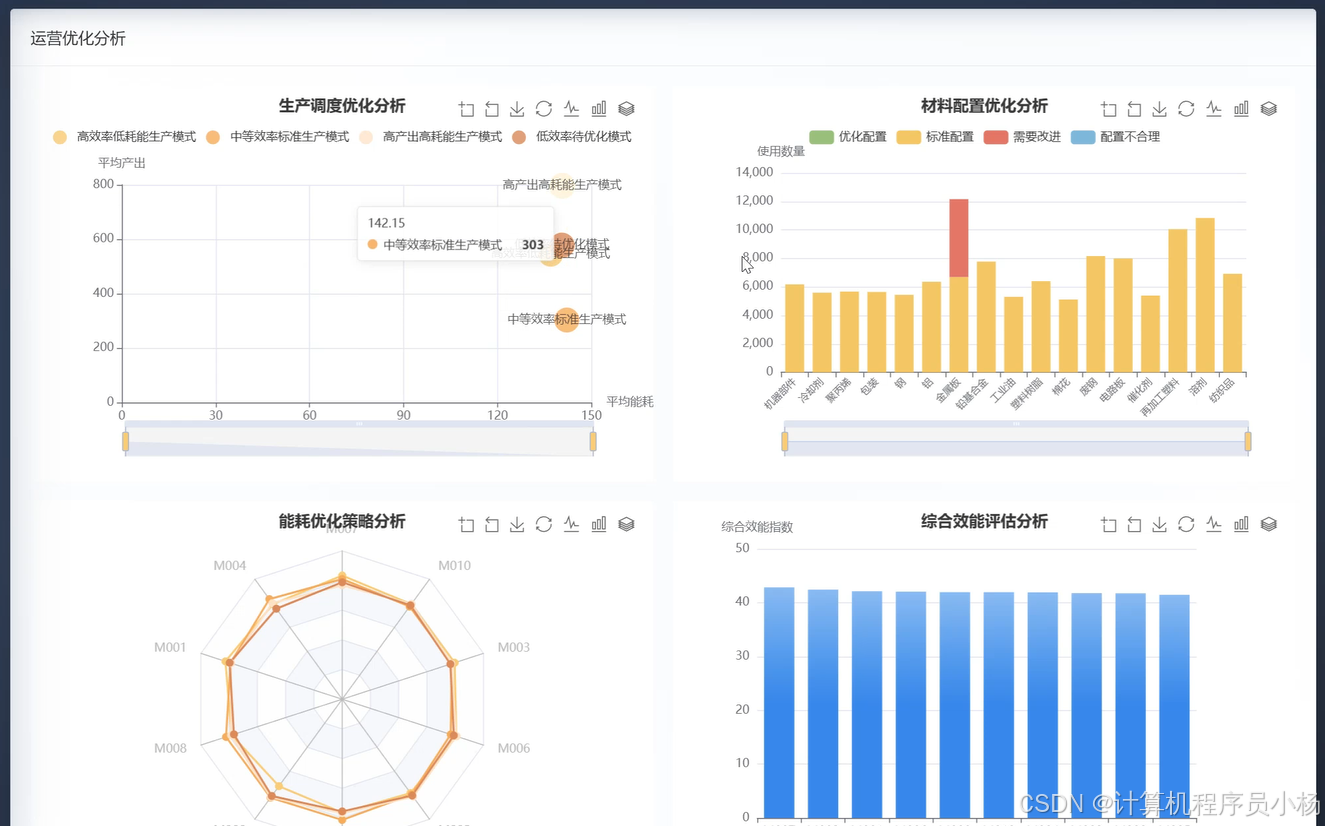Undo zoom in 能耗优化策略分析 toolbox
The height and width of the screenshot is (826, 1325).
491,525
